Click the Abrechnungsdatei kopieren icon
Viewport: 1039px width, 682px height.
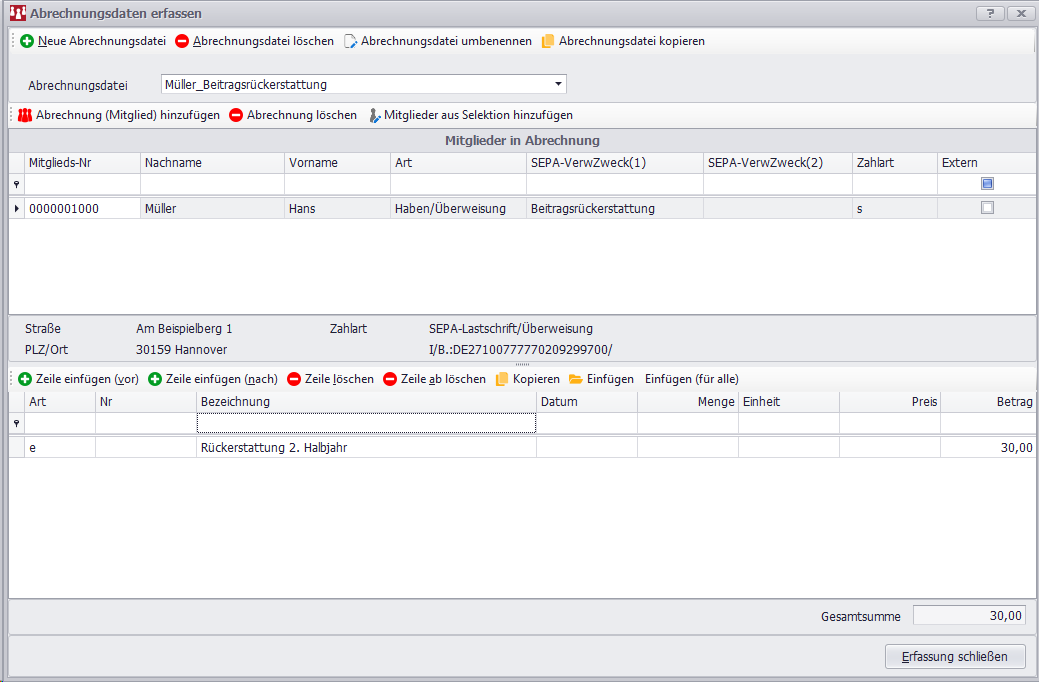(x=548, y=41)
